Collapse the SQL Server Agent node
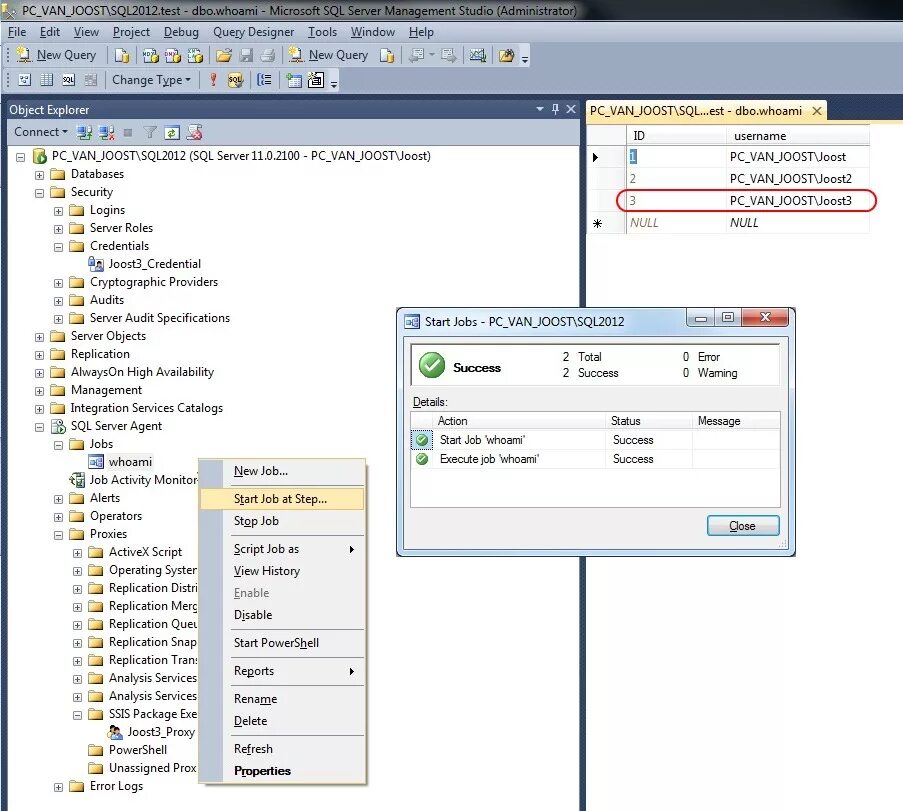The width and height of the screenshot is (903, 811). coord(39,427)
